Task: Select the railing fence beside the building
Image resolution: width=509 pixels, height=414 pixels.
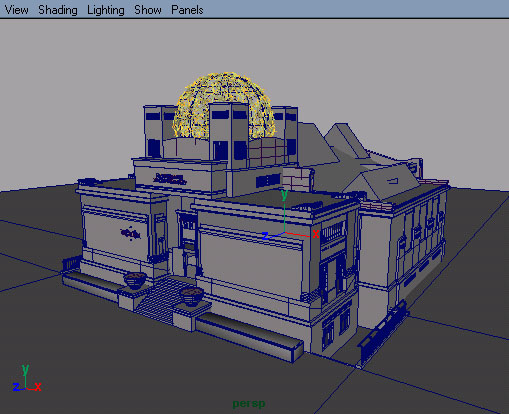Action: coord(383,333)
